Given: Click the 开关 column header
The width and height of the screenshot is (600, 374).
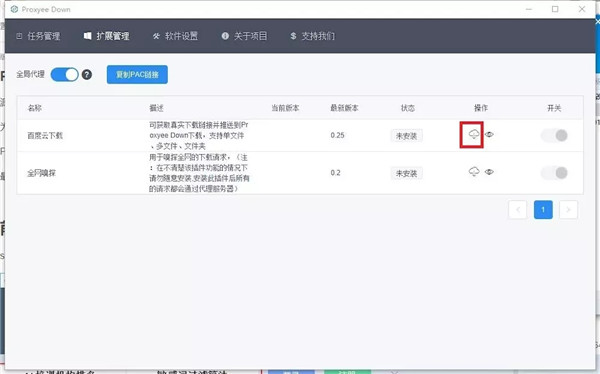Looking at the screenshot, I should pos(554,108).
